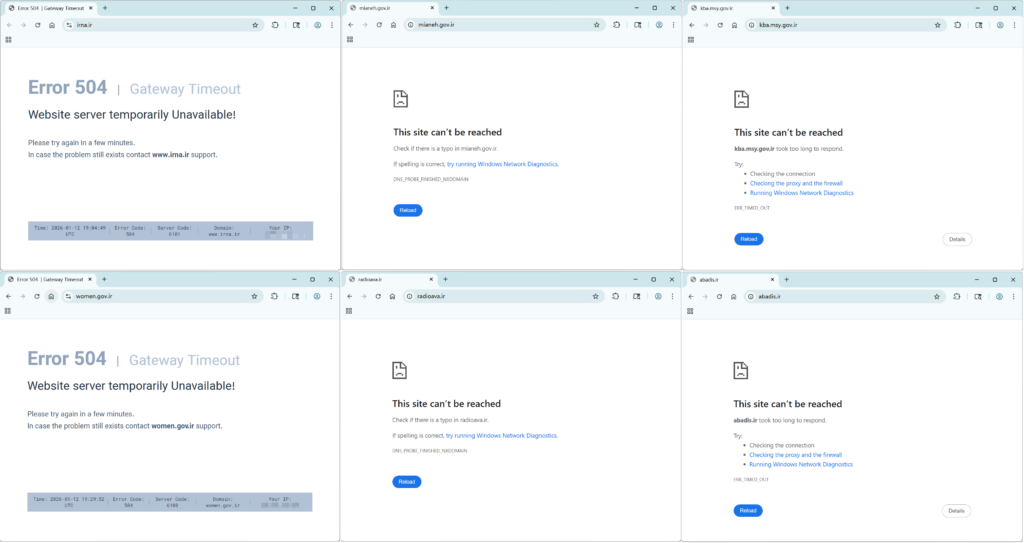This screenshot has height=543, width=1024.
Task: Click 'try running Windows Network Diagnostics' on the radioava.ir page
Action: 502,436
